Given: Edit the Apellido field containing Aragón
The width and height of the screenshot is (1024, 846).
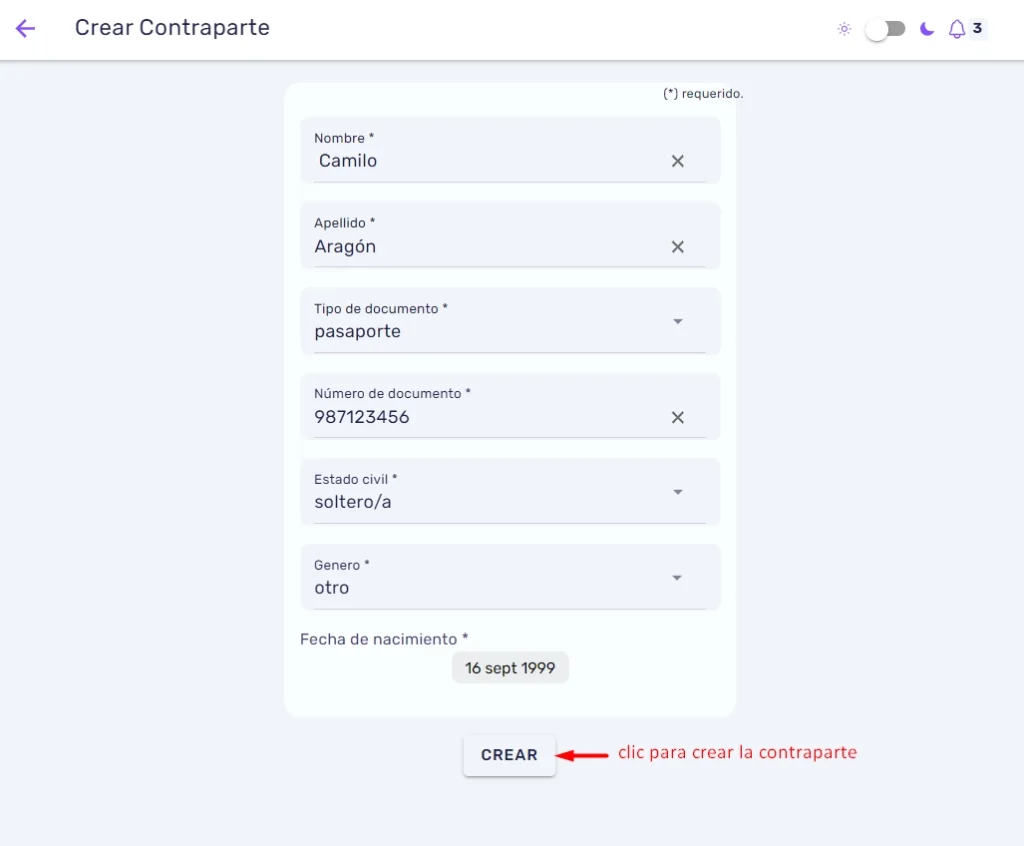Looking at the screenshot, I should (509, 236).
